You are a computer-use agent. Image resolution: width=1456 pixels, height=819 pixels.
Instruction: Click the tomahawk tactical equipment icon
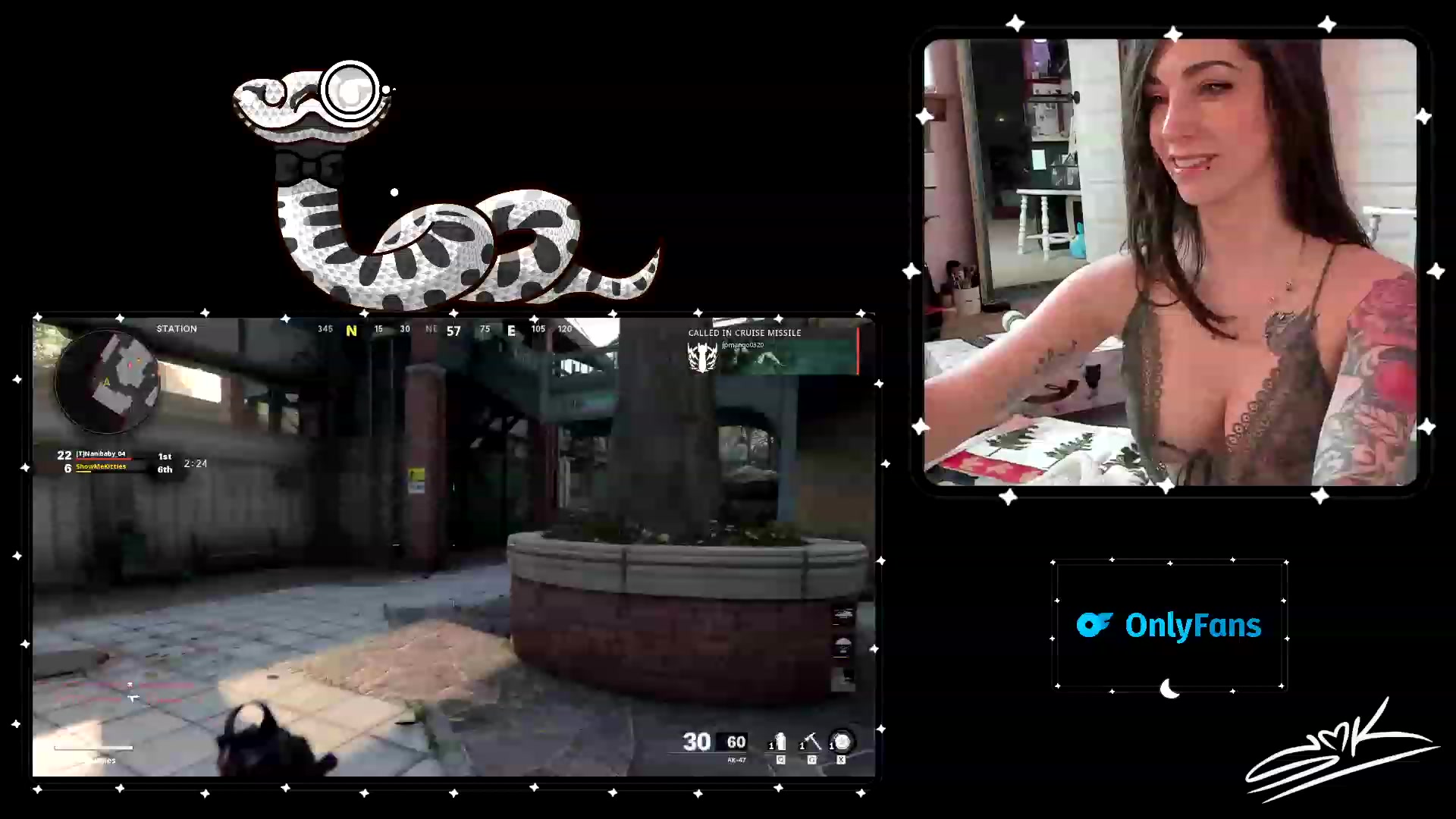pyautogui.click(x=813, y=741)
